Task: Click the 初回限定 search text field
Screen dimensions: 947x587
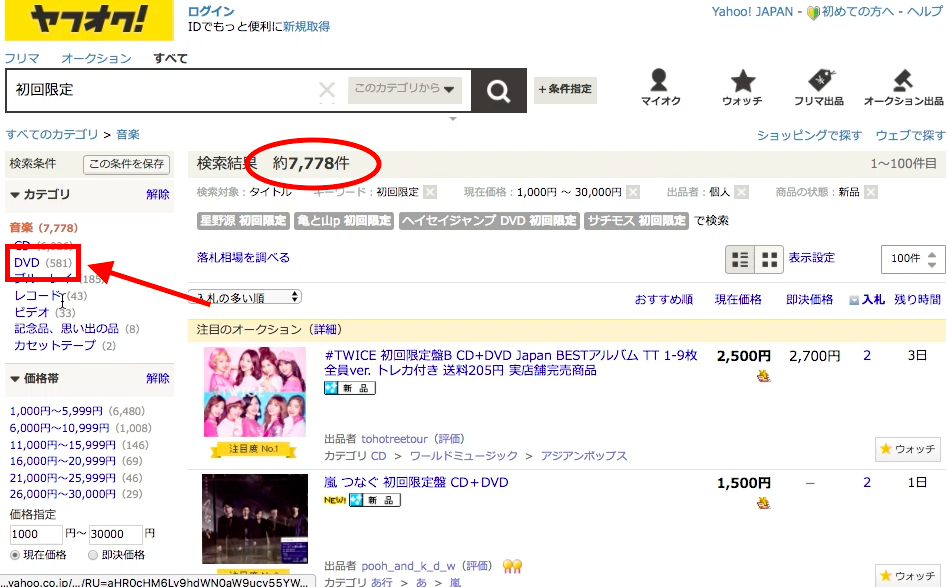Action: point(161,90)
